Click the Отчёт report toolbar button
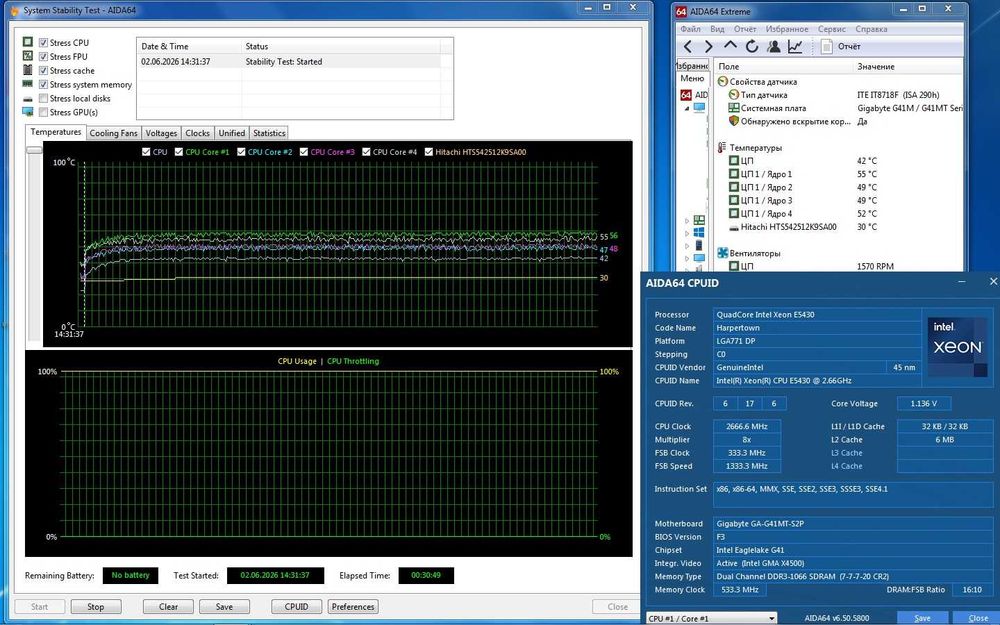Image resolution: width=1000 pixels, height=625 pixels. click(x=841, y=47)
